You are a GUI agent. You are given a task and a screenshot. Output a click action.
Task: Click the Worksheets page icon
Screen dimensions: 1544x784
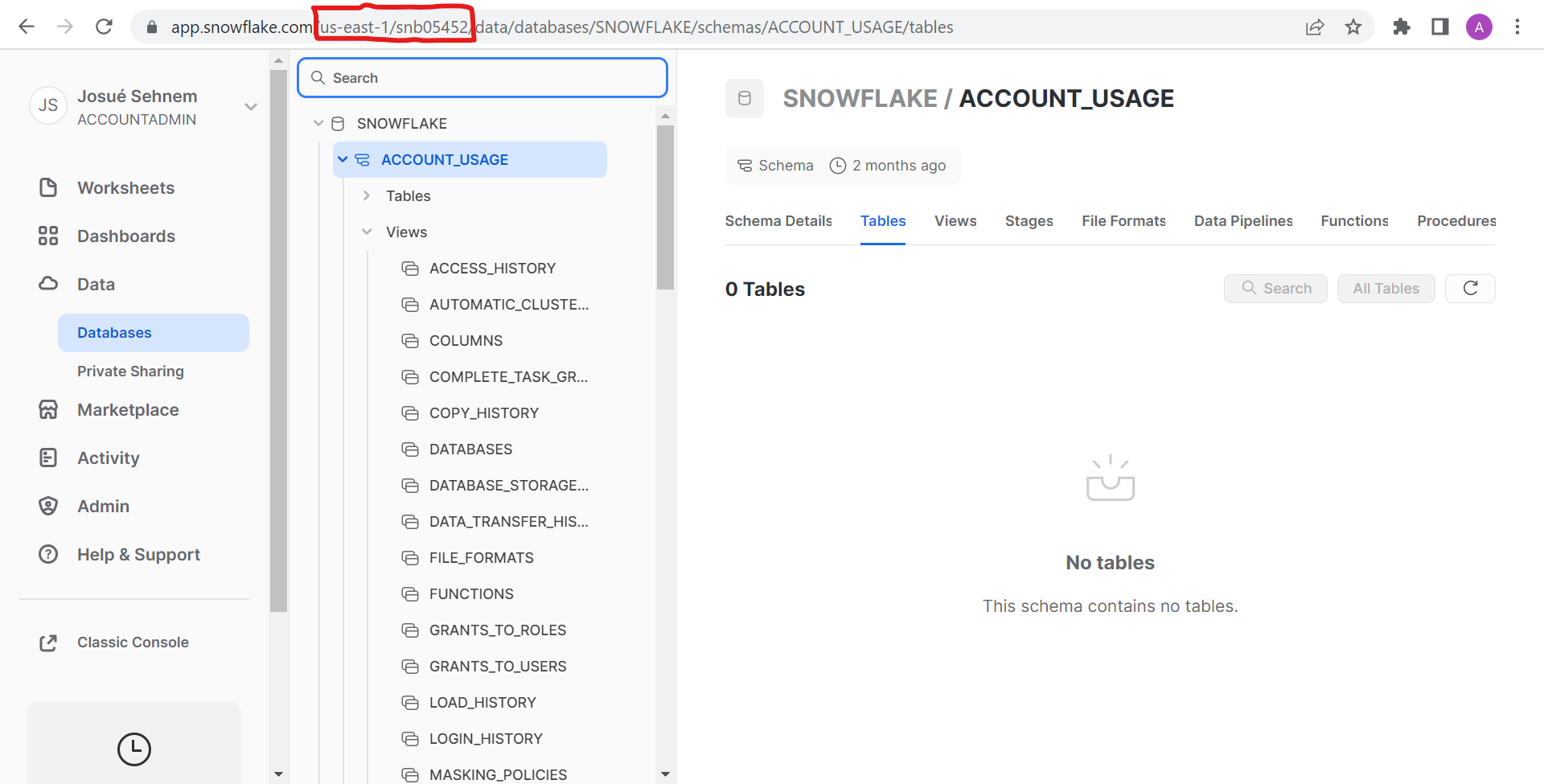pyautogui.click(x=48, y=187)
